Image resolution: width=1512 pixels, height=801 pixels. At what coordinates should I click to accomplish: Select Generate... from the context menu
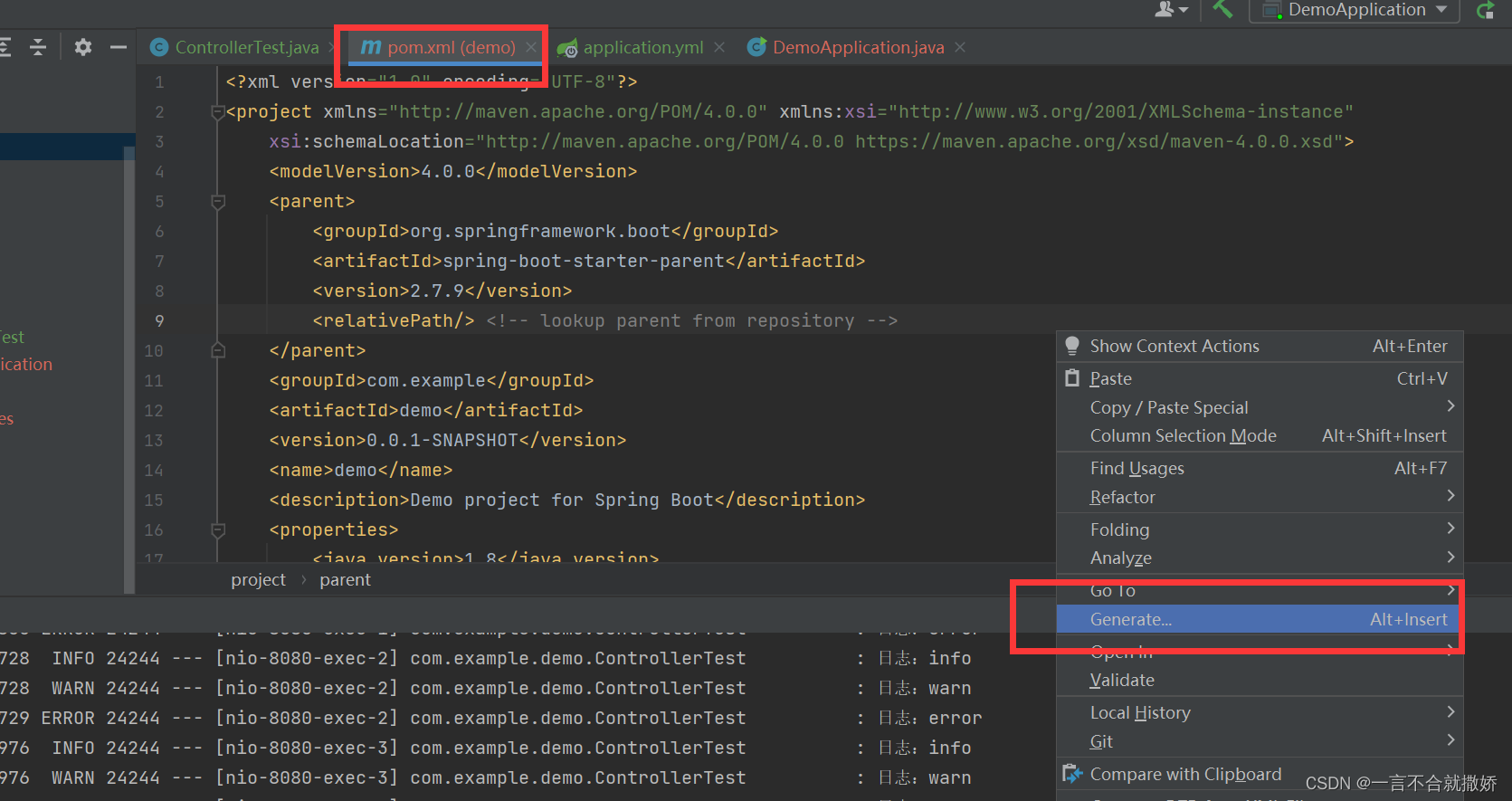pyautogui.click(x=1260, y=619)
